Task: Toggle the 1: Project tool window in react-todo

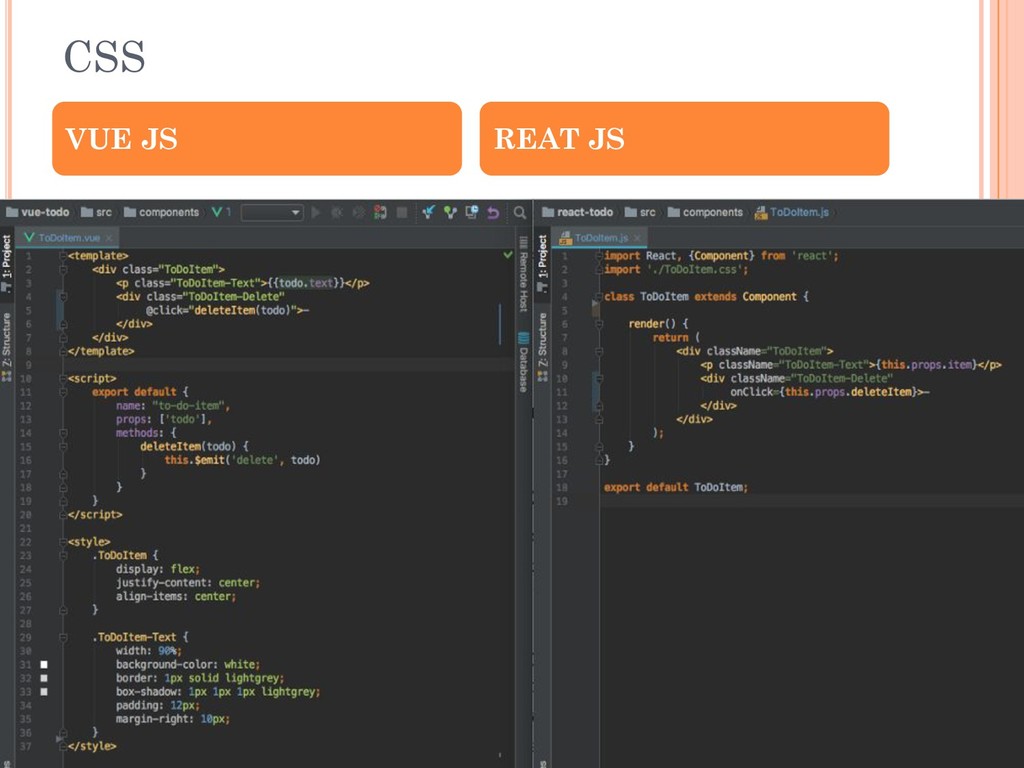Action: [x=543, y=263]
